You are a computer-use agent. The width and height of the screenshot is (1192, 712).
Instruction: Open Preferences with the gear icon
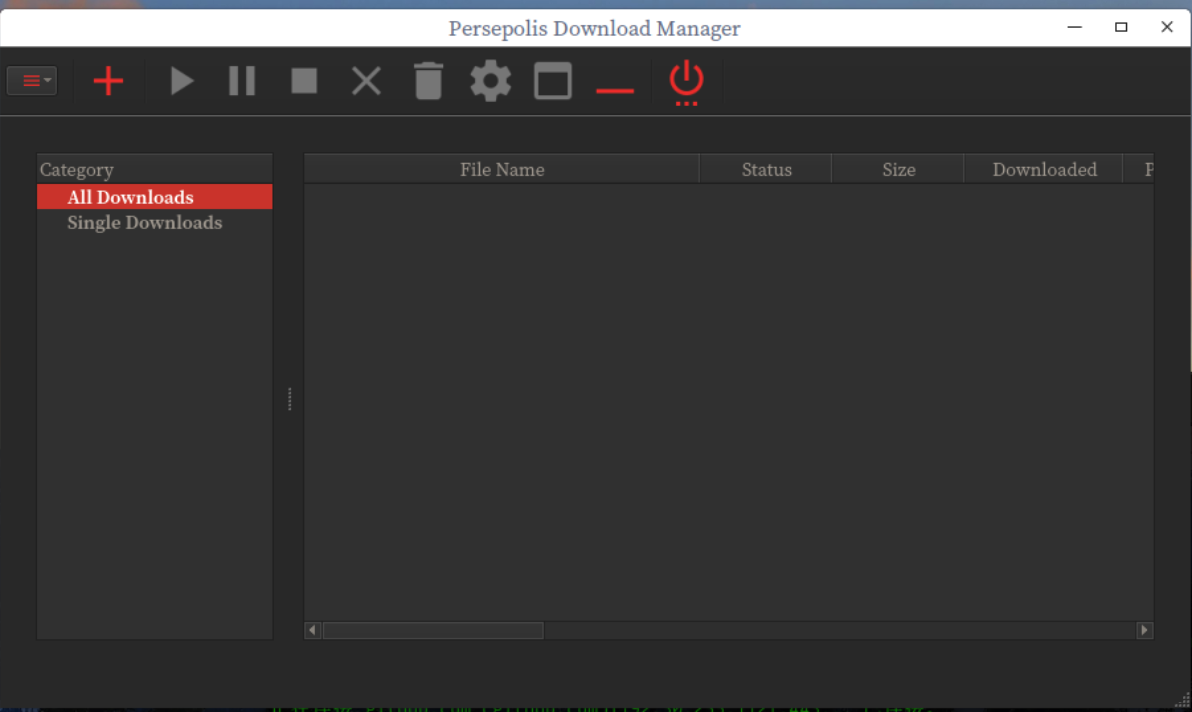490,81
